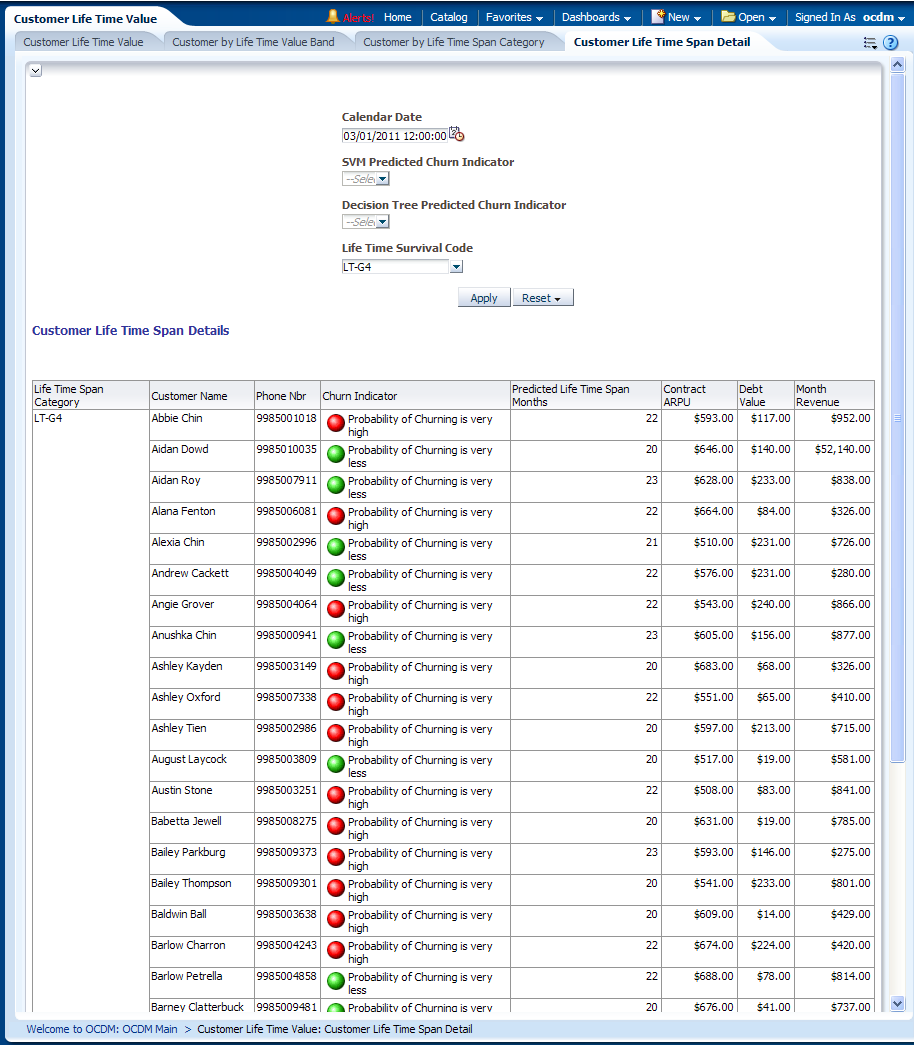Expand Decision Tree Predicted Churn dropdown

coord(383,222)
